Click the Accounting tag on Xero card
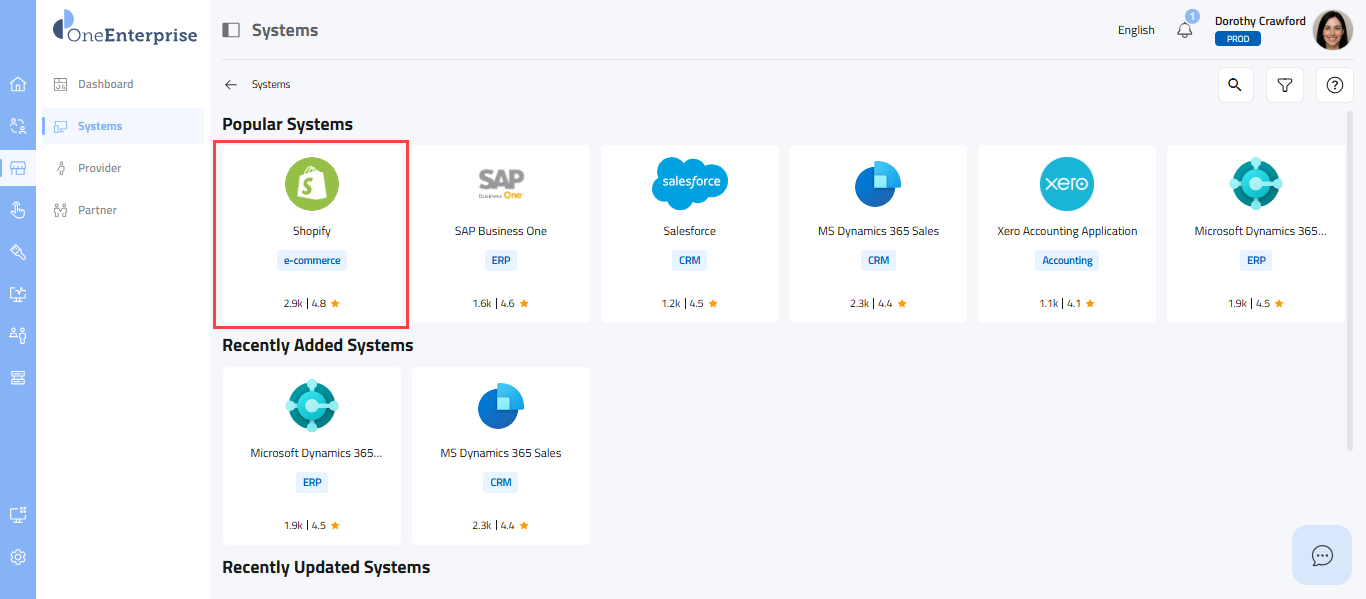This screenshot has width=1366, height=599. click(1067, 260)
